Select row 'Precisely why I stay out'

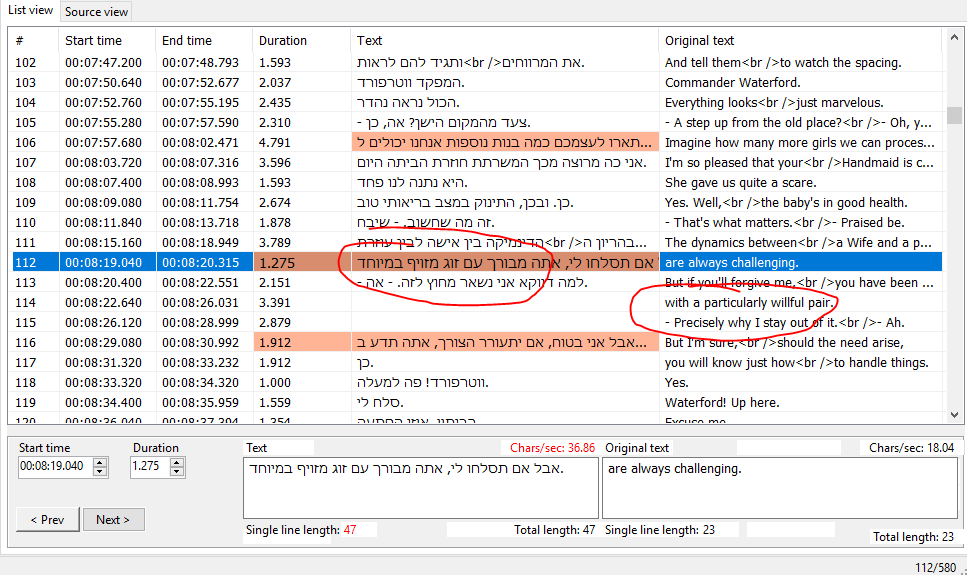pos(477,322)
